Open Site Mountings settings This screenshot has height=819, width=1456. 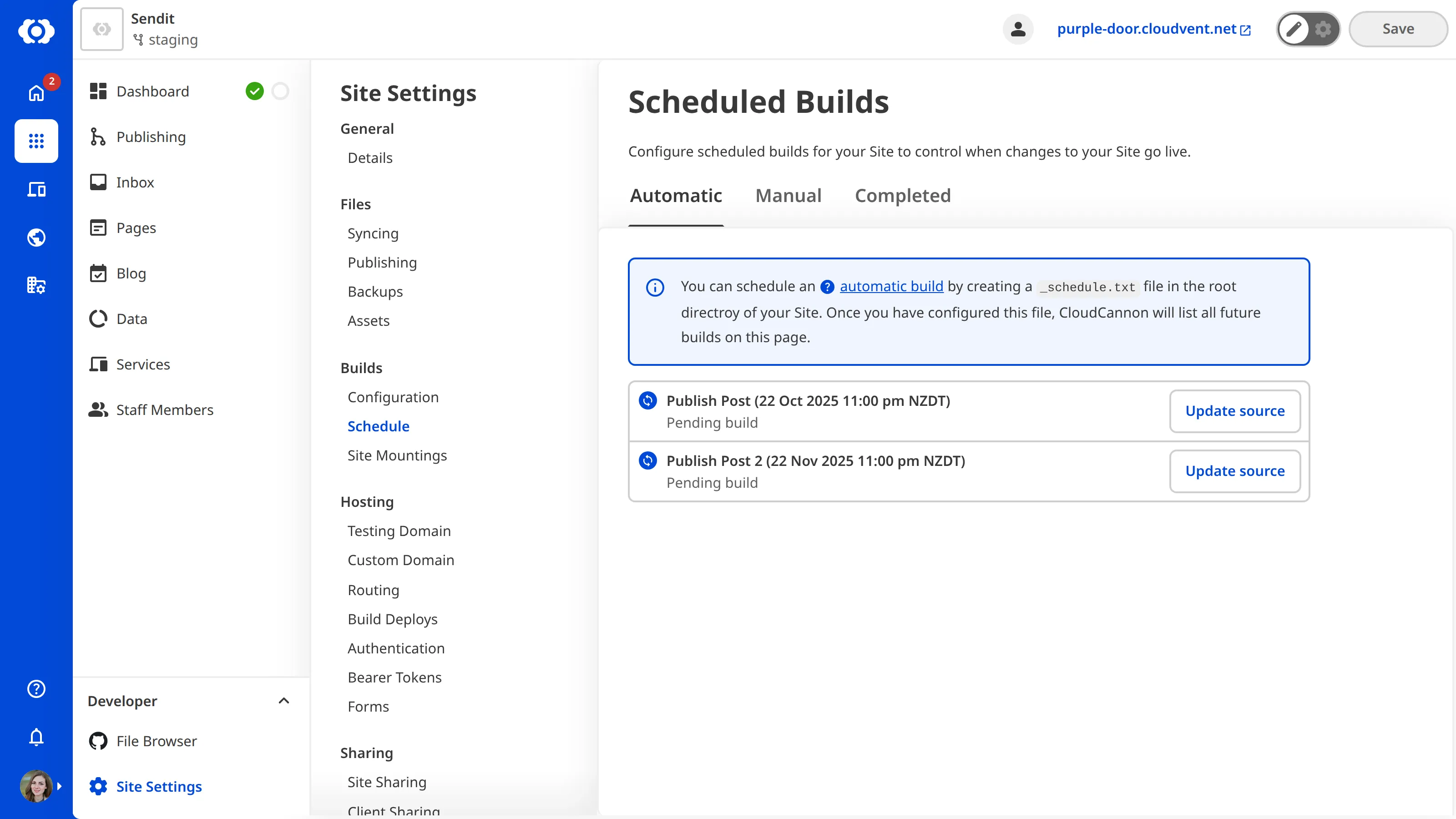pyautogui.click(x=397, y=455)
